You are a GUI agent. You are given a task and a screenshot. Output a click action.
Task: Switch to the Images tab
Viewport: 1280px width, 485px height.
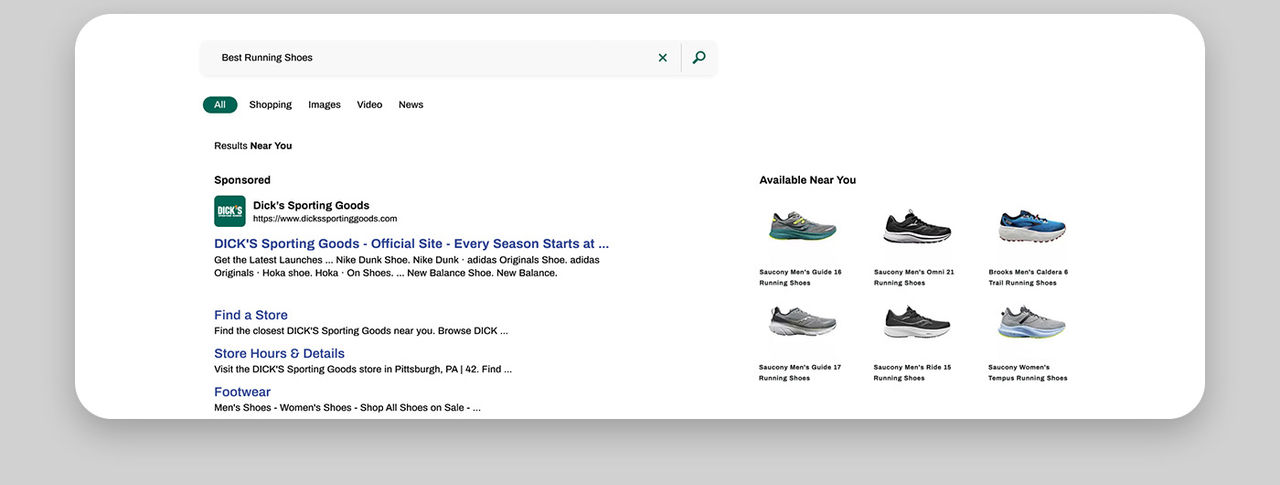[x=324, y=105]
